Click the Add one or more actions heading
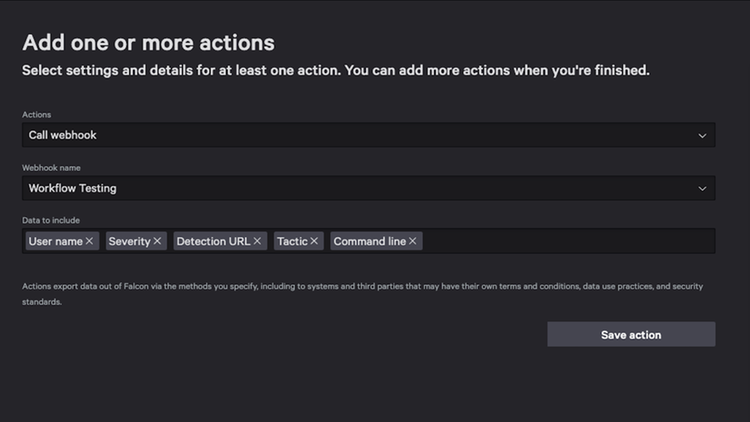This screenshot has height=422, width=750. coord(148,43)
